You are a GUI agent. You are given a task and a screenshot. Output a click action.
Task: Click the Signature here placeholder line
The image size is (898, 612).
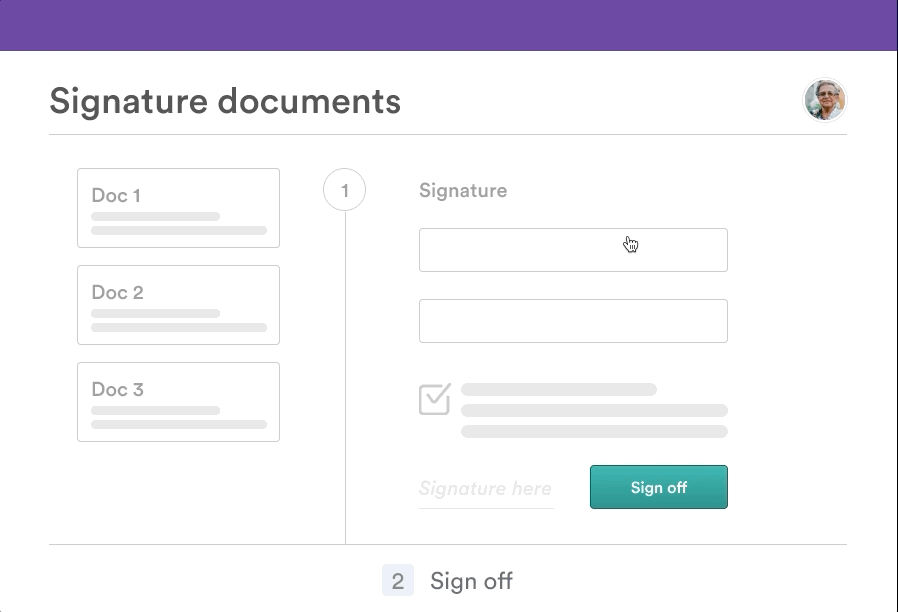486,488
